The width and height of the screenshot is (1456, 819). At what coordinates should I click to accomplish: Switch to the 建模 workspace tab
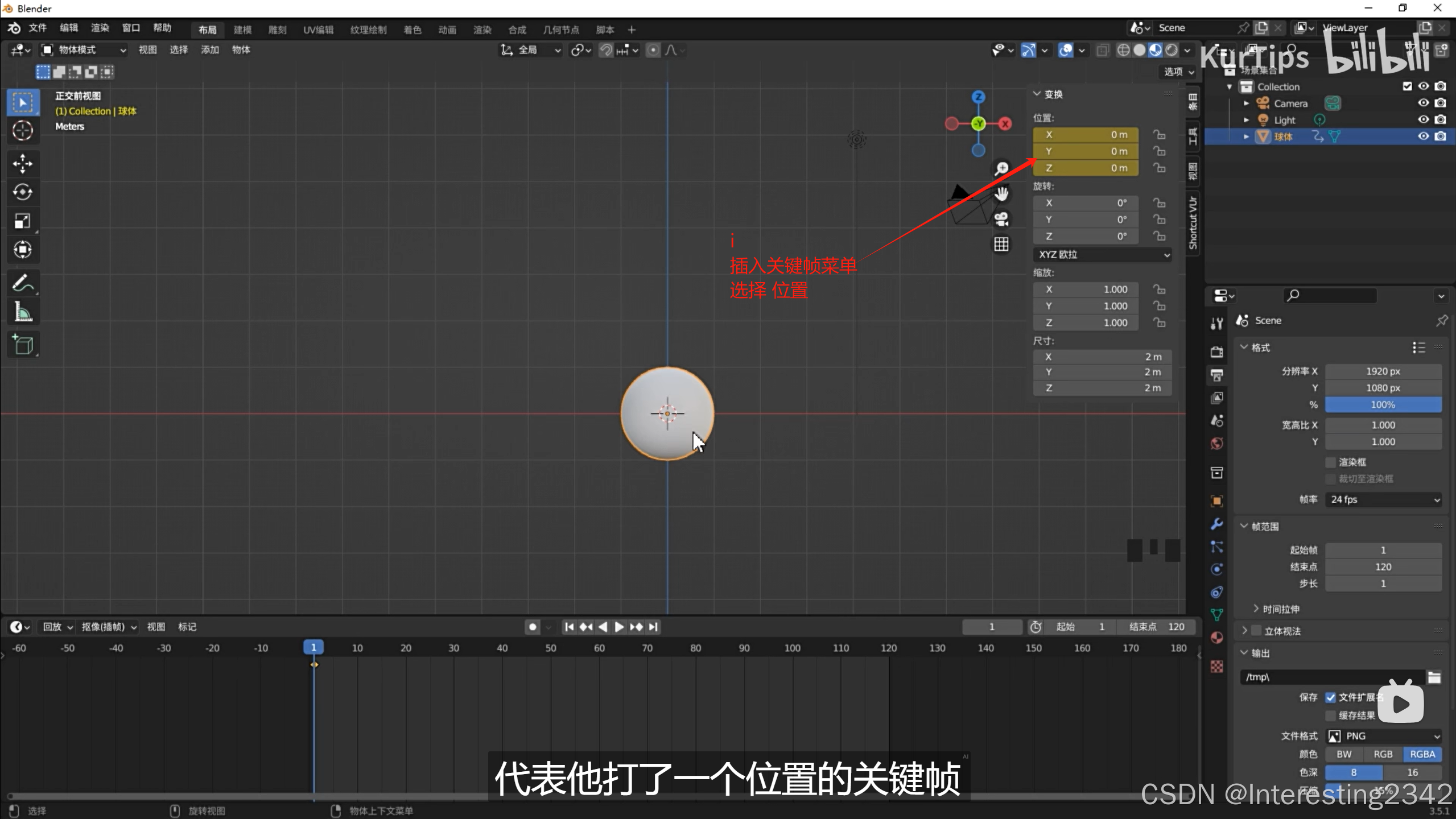click(x=242, y=30)
